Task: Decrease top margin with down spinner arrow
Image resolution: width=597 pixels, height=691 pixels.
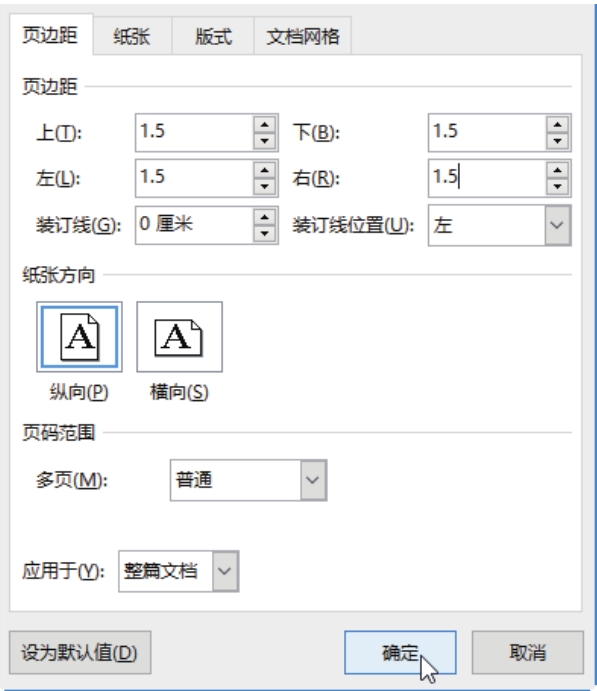Action: pyautogui.click(x=264, y=141)
